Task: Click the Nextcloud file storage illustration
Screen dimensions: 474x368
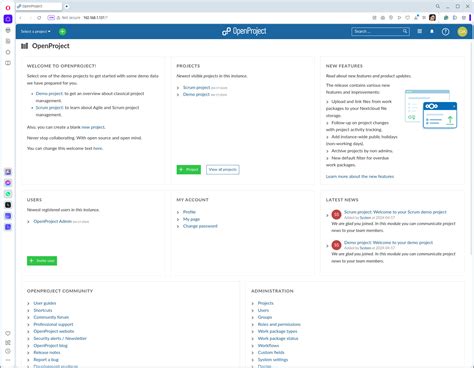Action: pos(431,109)
